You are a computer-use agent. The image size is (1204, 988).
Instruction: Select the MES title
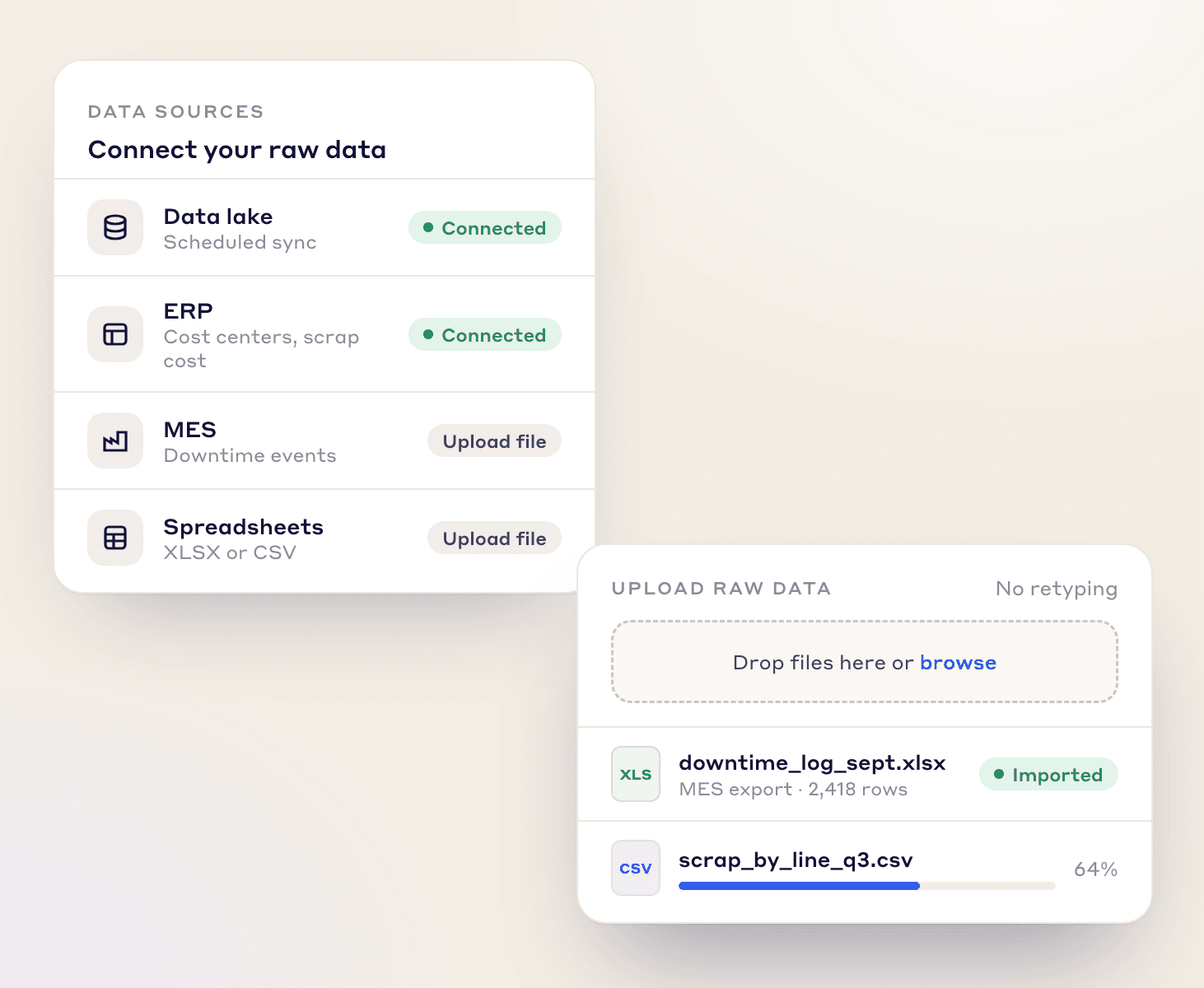click(x=190, y=430)
